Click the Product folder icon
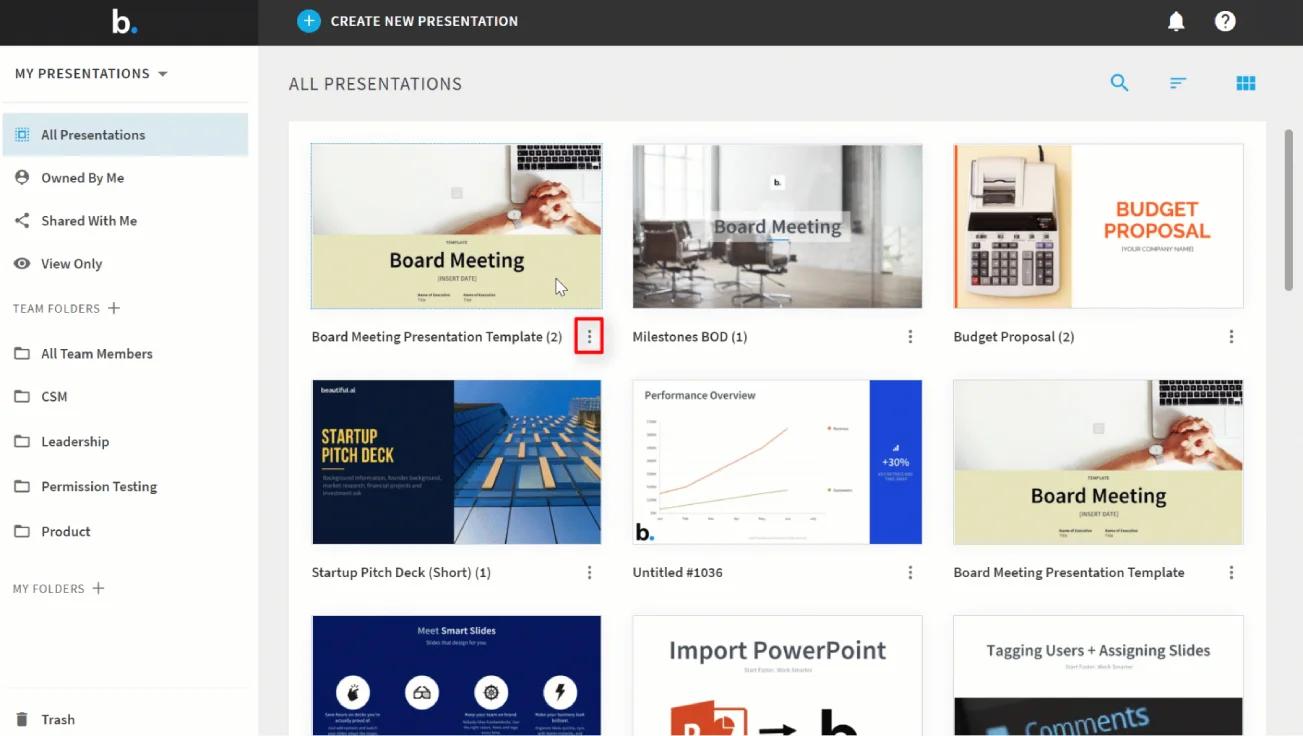 click(x=22, y=532)
